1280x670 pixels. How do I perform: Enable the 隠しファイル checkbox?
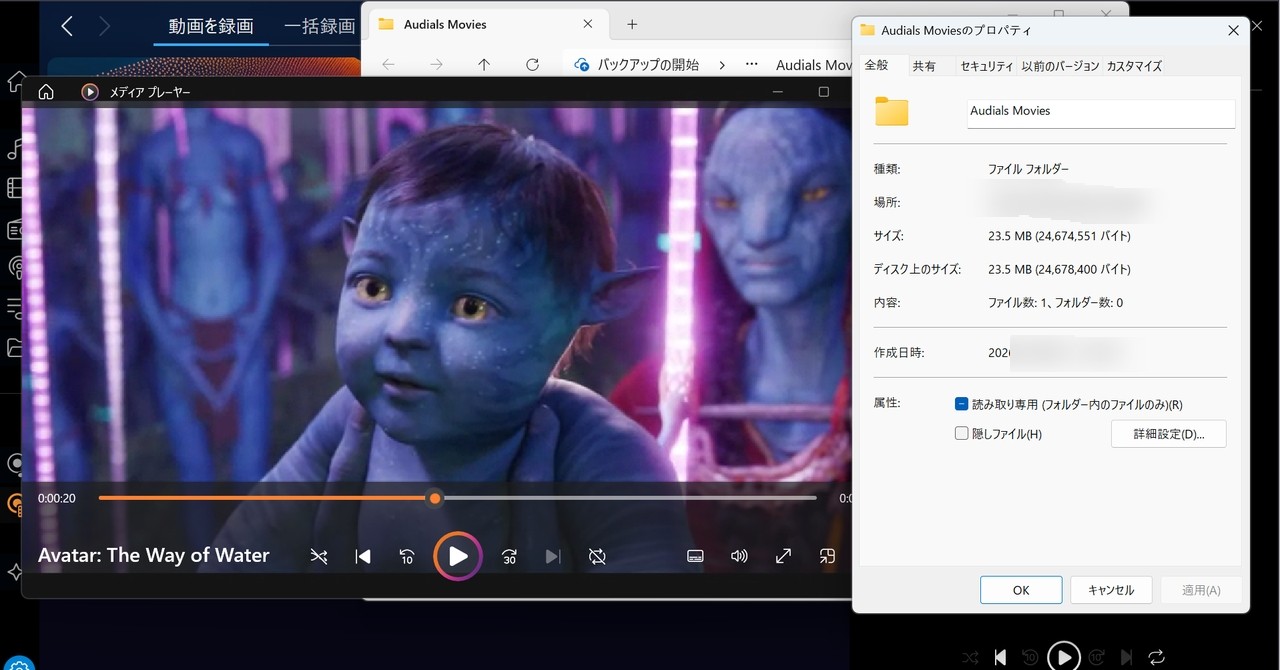tap(961, 432)
